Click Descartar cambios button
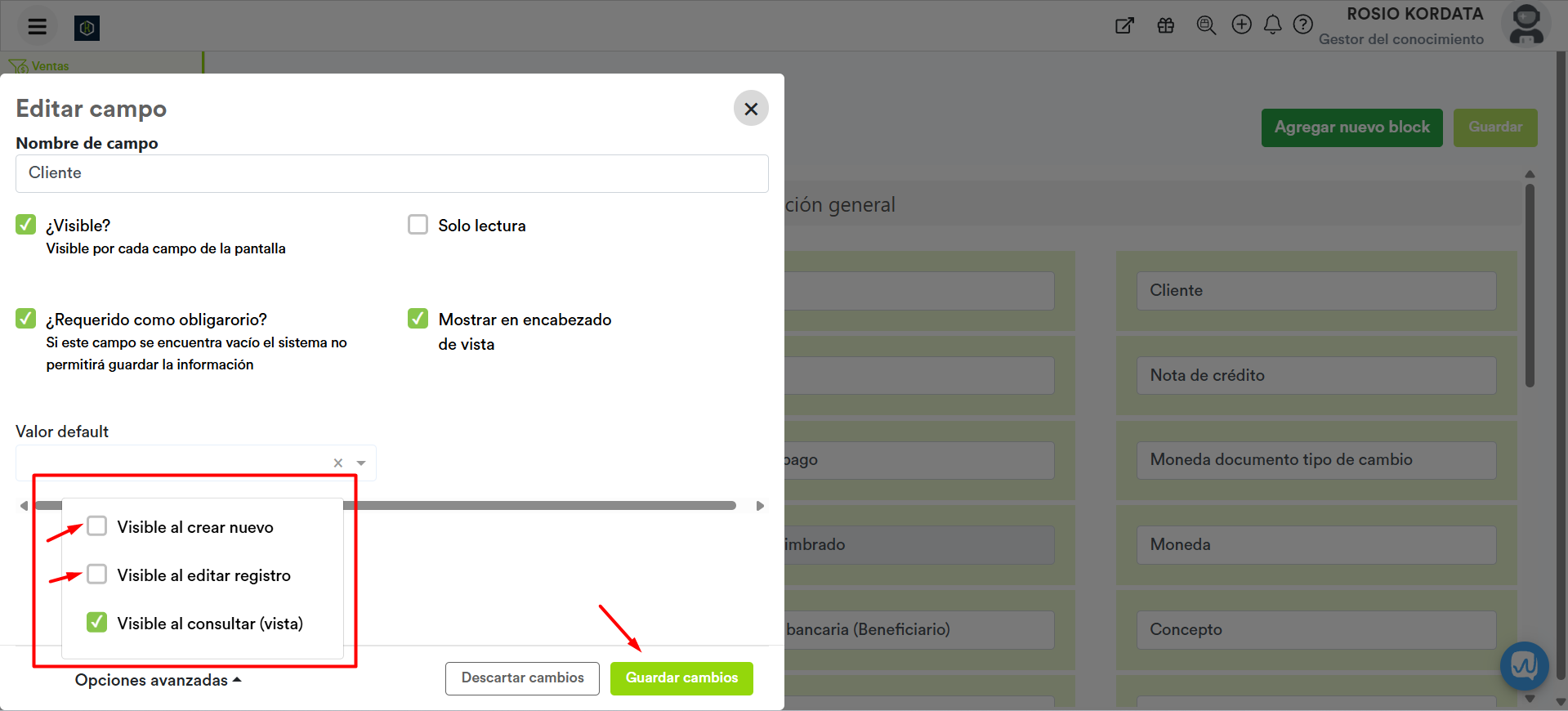1568x711 pixels. click(522, 678)
